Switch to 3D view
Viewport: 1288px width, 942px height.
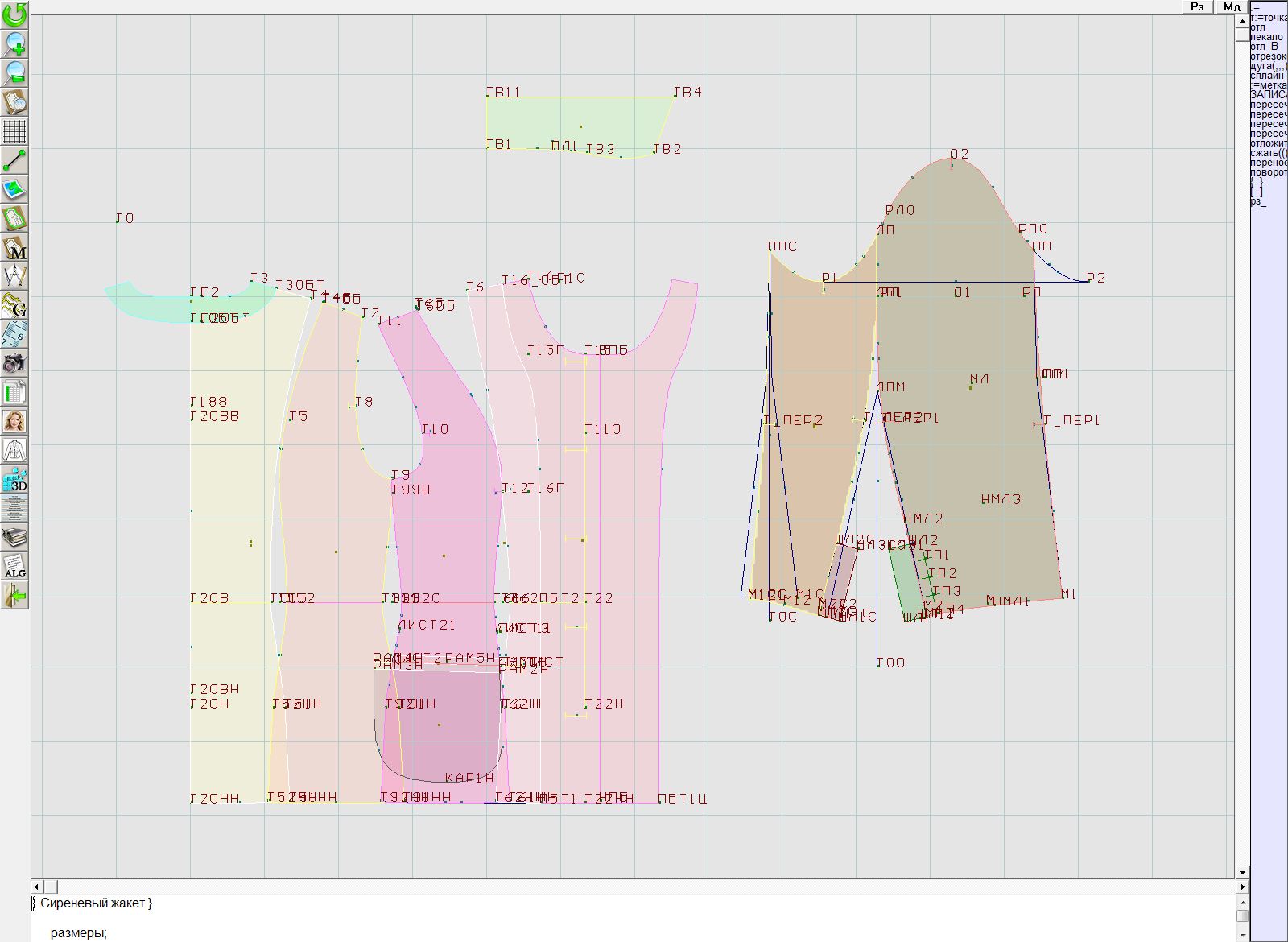coord(14,480)
